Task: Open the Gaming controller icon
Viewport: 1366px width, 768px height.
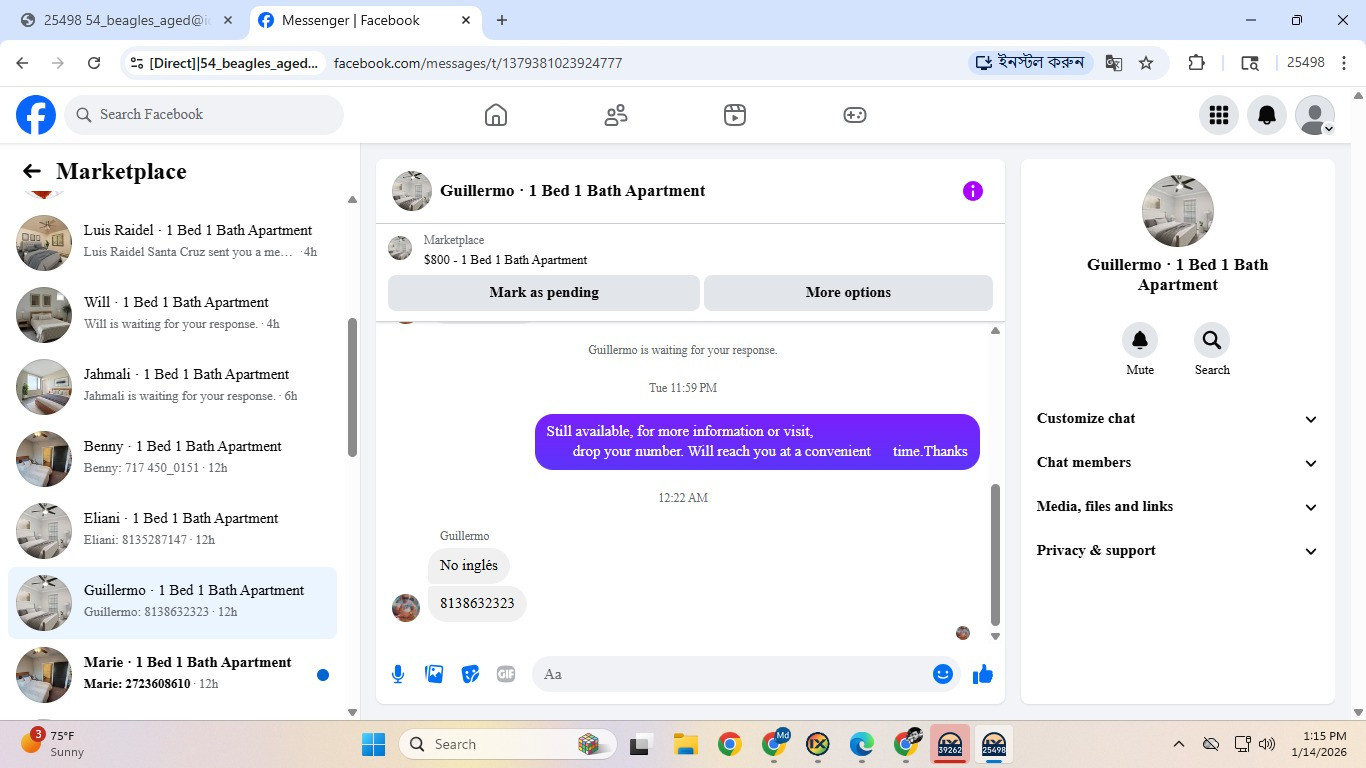Action: point(855,115)
